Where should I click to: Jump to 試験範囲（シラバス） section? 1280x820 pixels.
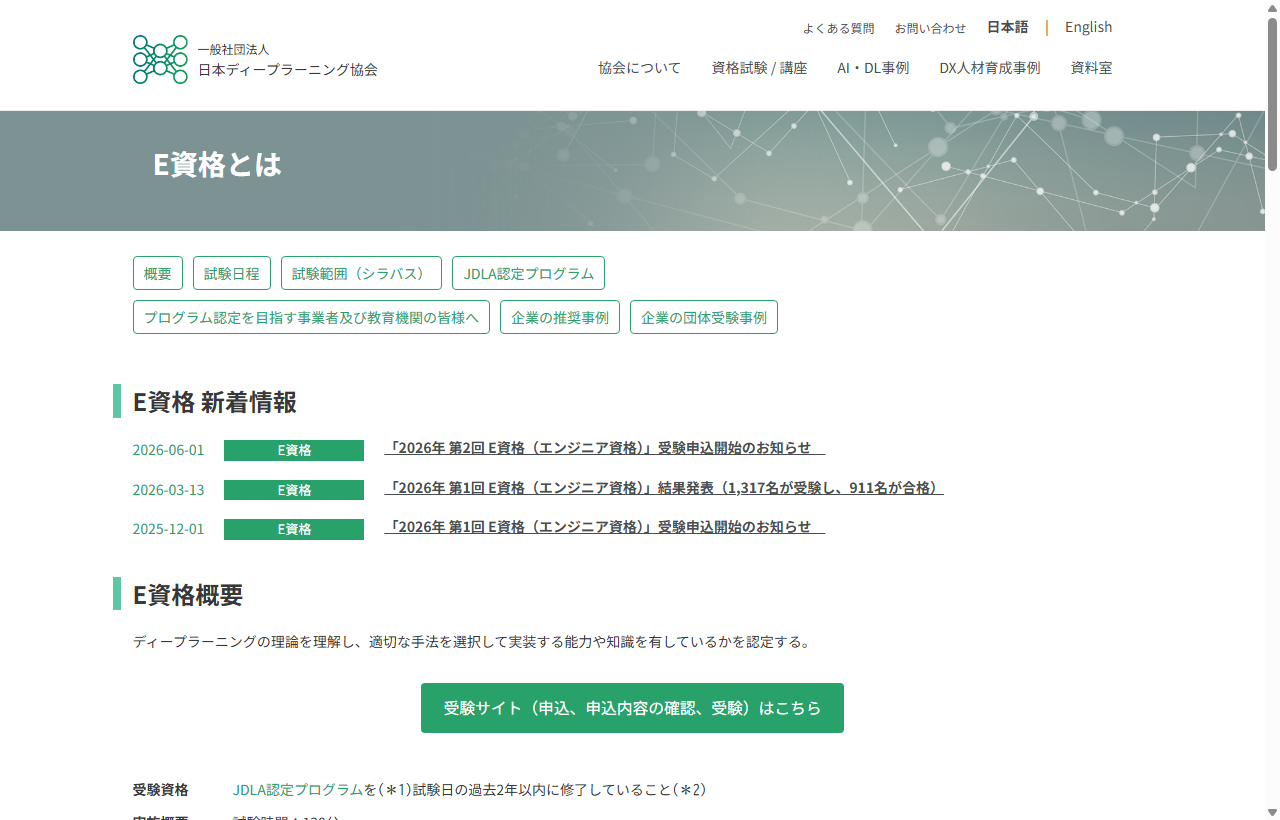(x=361, y=273)
